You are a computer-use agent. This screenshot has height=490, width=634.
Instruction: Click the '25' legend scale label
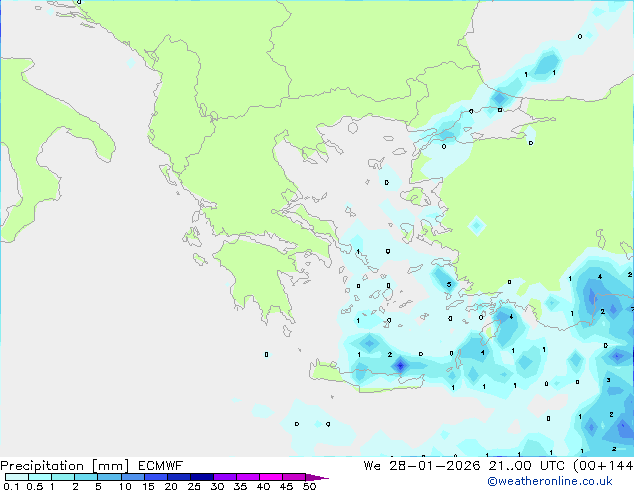[x=194, y=486]
